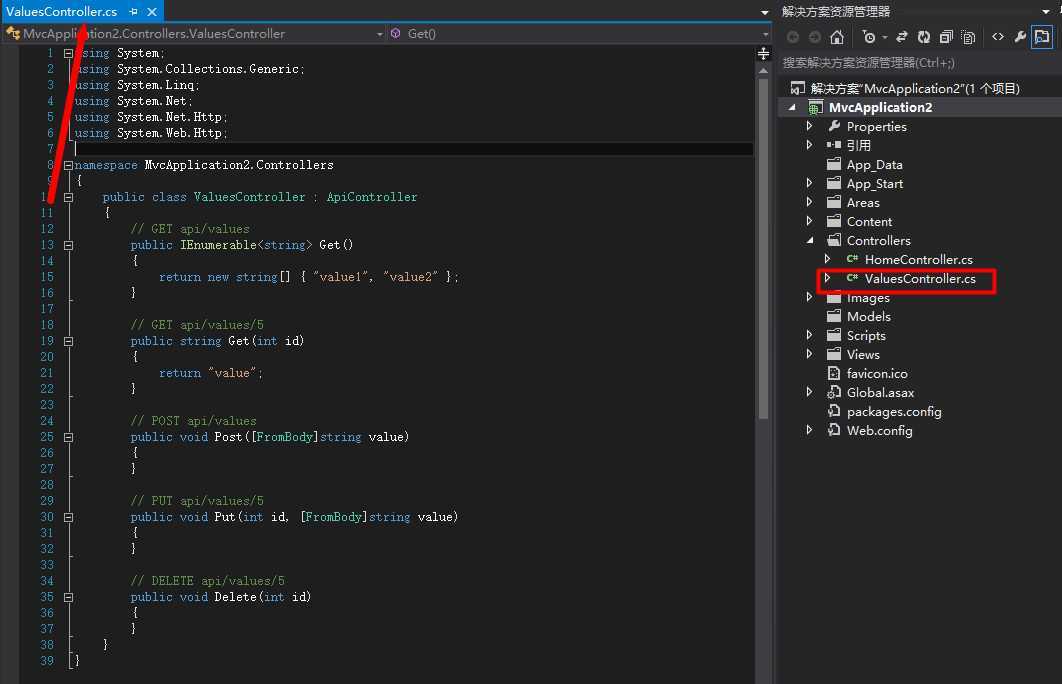Expand the Web.config node
This screenshot has height=684, width=1062.
pyautogui.click(x=809, y=429)
